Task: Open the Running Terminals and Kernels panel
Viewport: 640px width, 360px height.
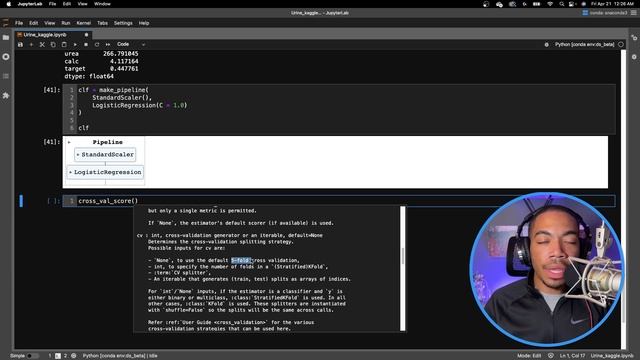Action: click(x=6, y=57)
